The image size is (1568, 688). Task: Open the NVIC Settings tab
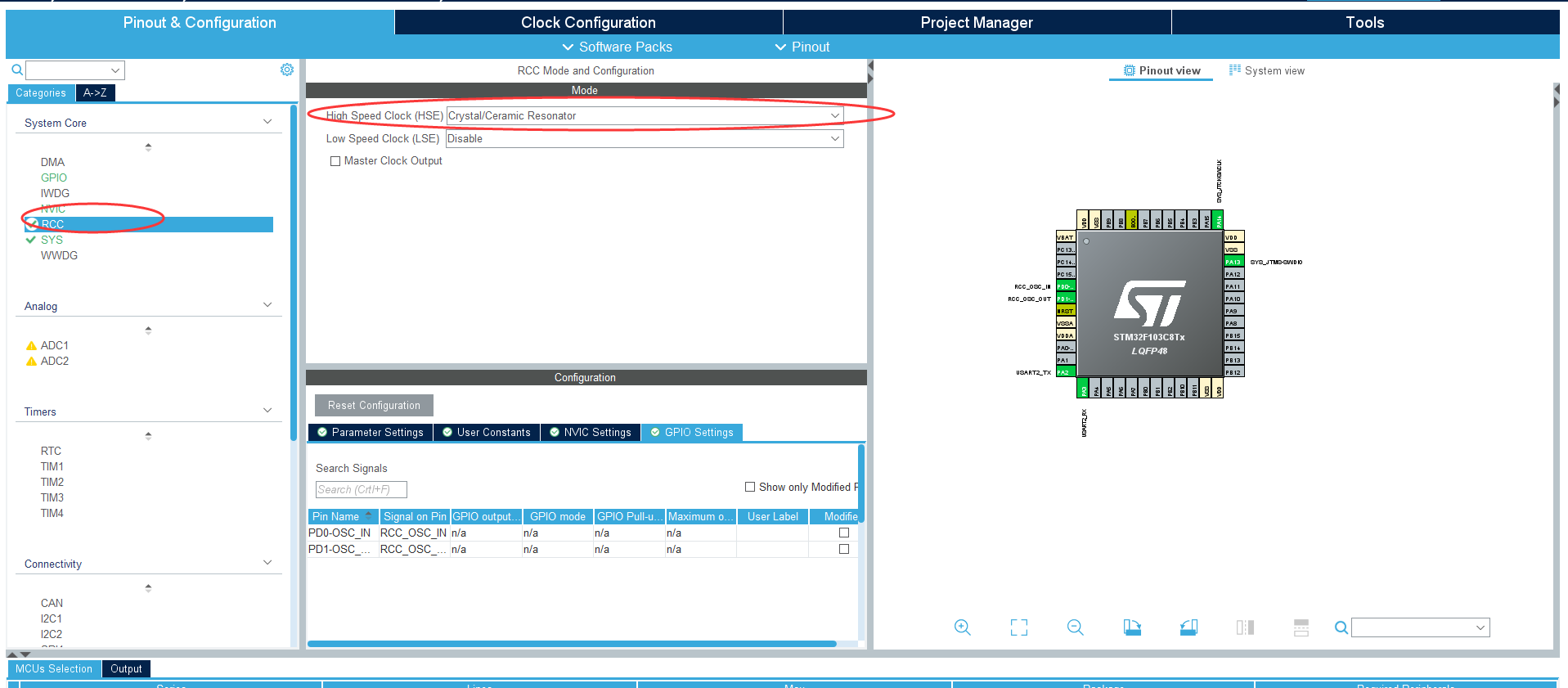tap(591, 432)
